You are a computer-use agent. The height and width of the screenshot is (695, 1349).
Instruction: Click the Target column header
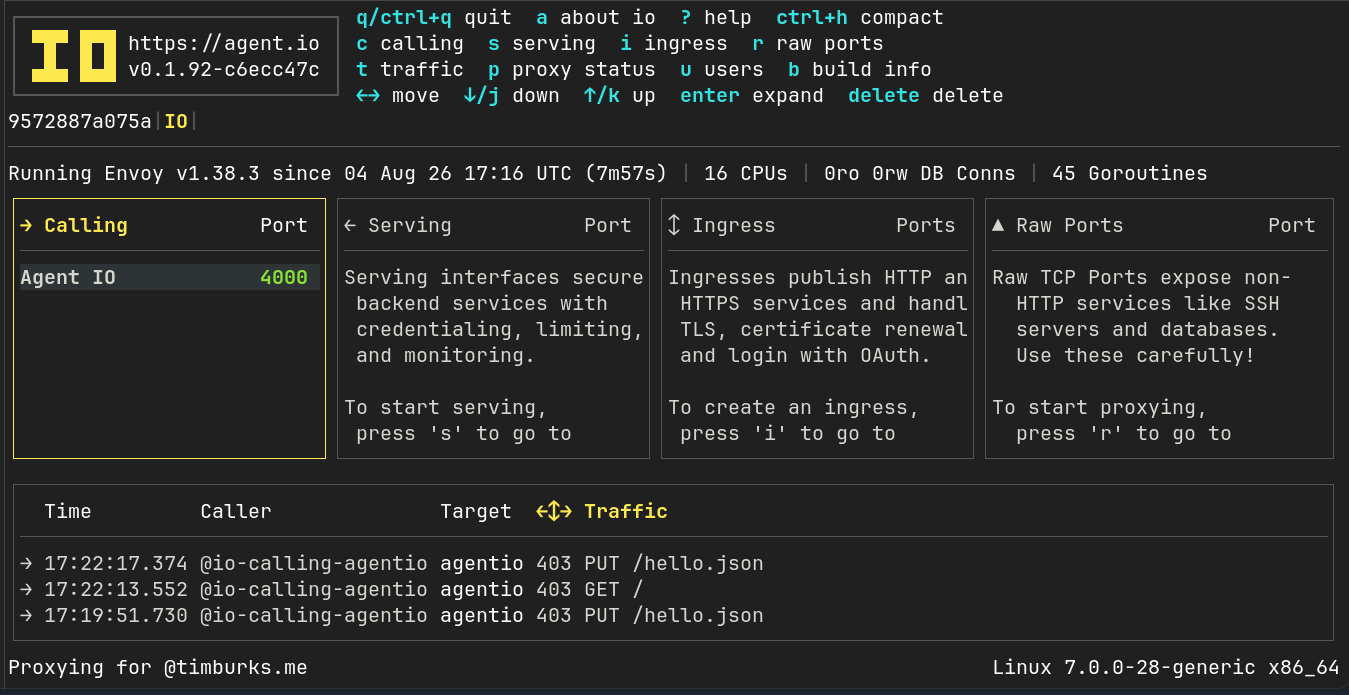(x=476, y=512)
